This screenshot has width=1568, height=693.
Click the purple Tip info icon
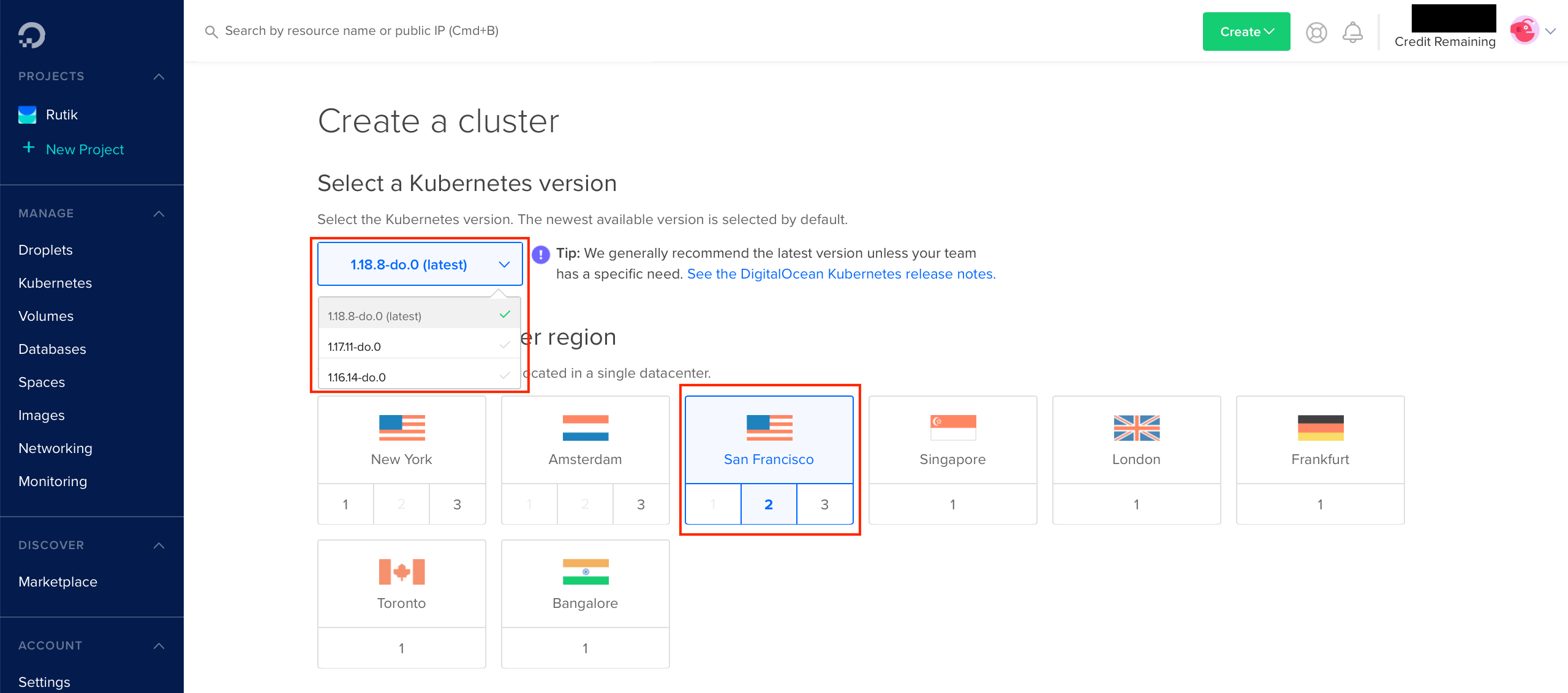click(540, 255)
